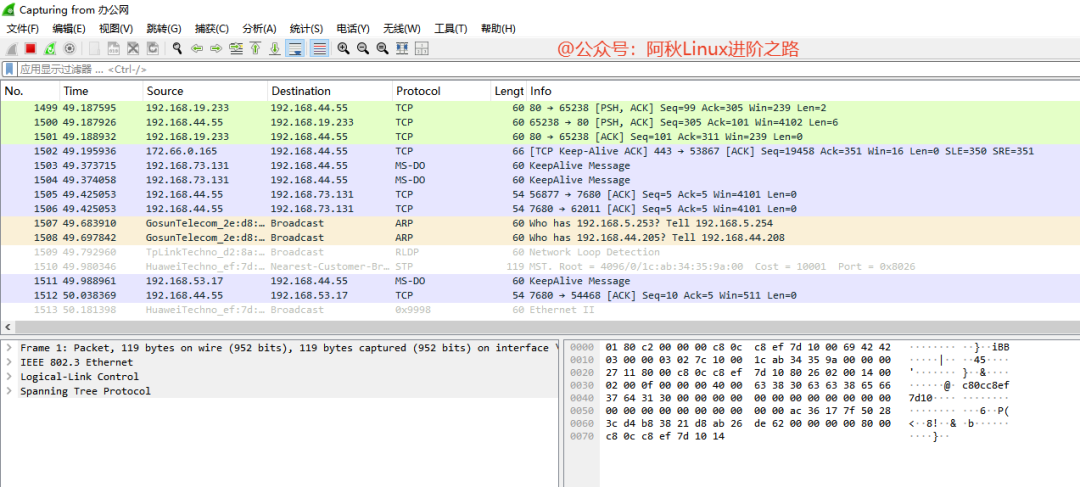Focus the display filter input field
The width and height of the screenshot is (1080, 487).
[500, 69]
